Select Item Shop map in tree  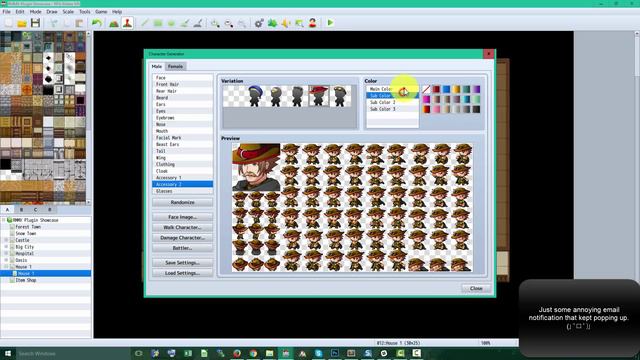tap(26, 280)
